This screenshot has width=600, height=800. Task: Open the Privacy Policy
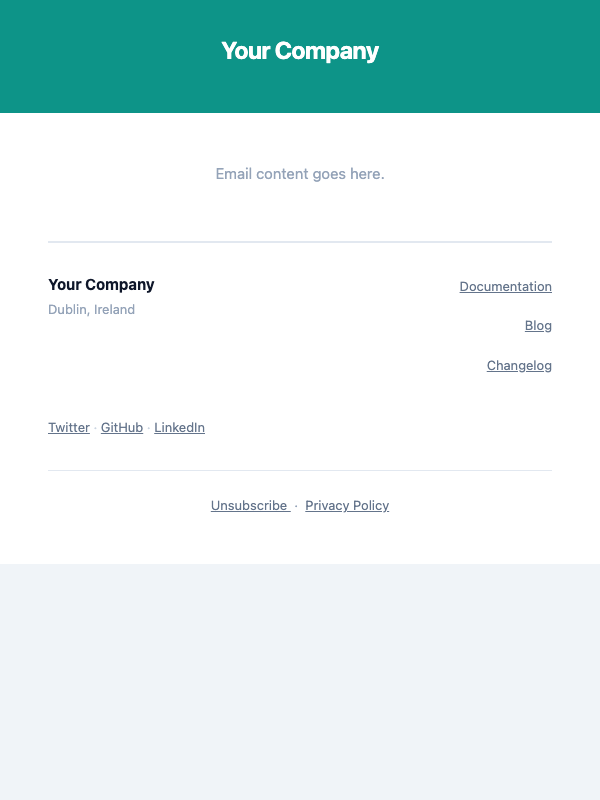pos(346,505)
